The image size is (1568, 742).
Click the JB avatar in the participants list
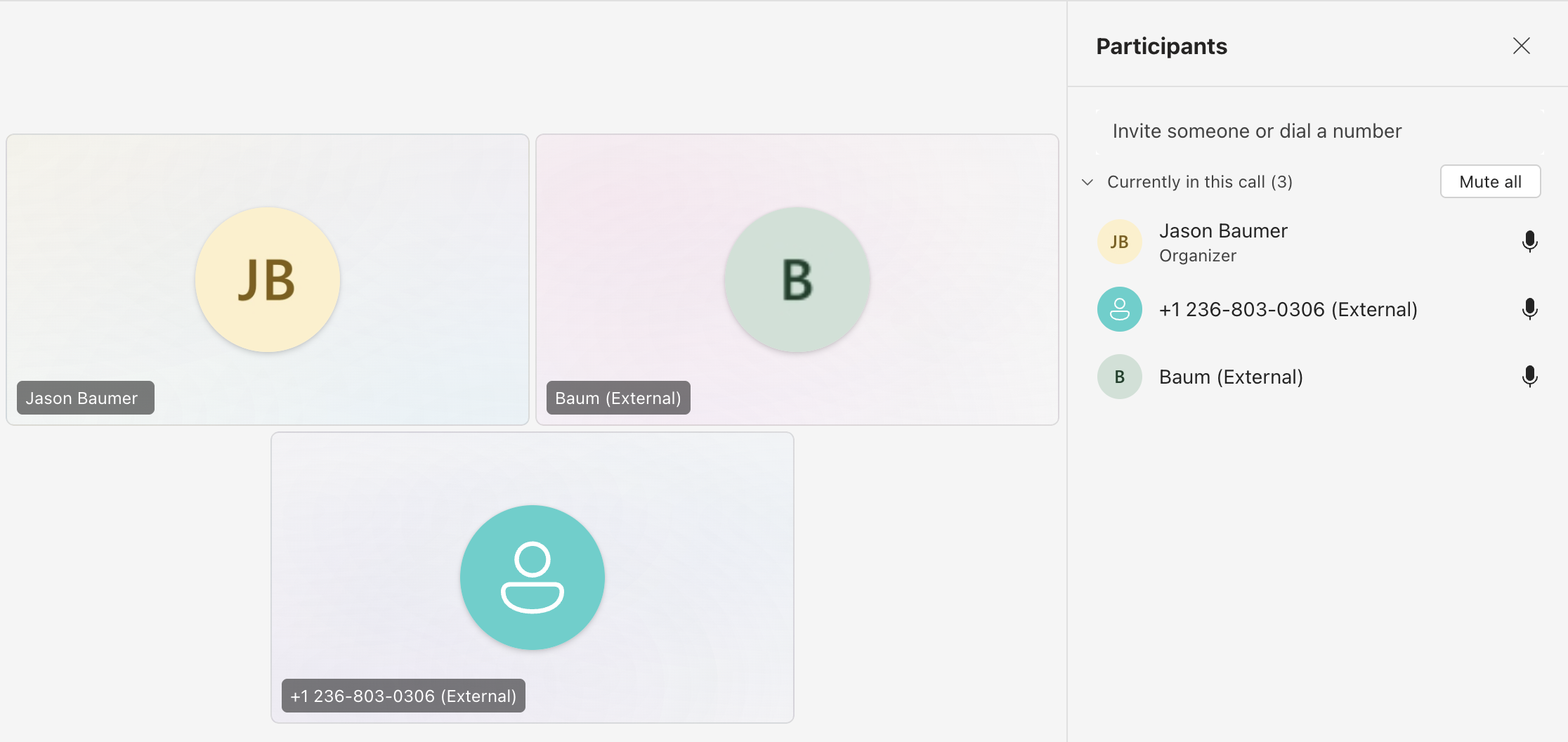pos(1119,241)
